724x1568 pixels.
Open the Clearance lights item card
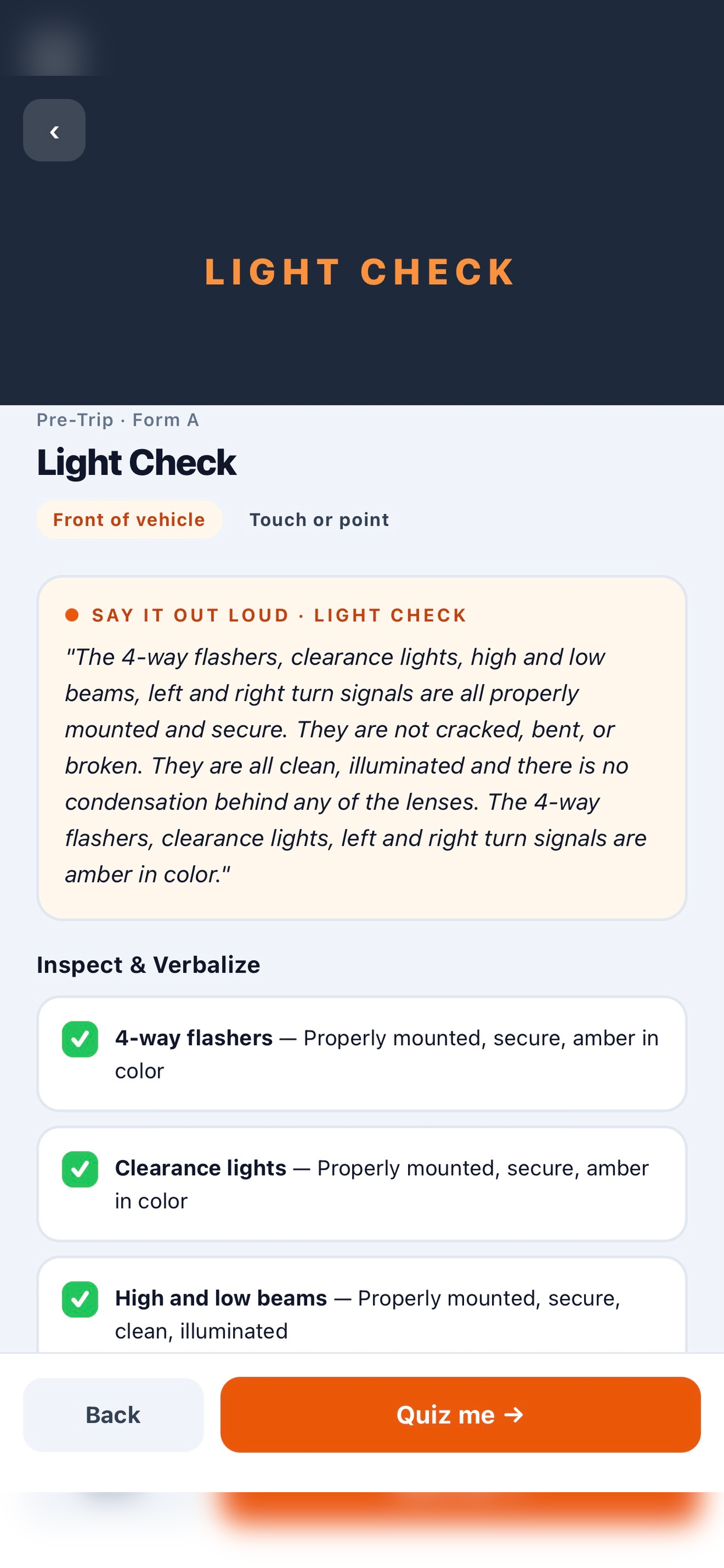pyautogui.click(x=362, y=1184)
